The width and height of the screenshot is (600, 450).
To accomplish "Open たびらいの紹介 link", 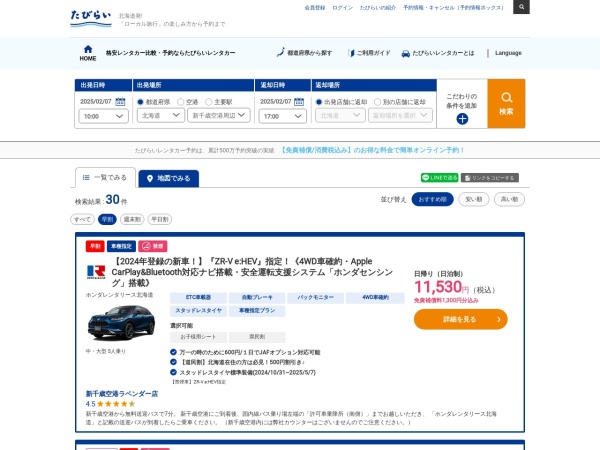I will pos(378,8).
